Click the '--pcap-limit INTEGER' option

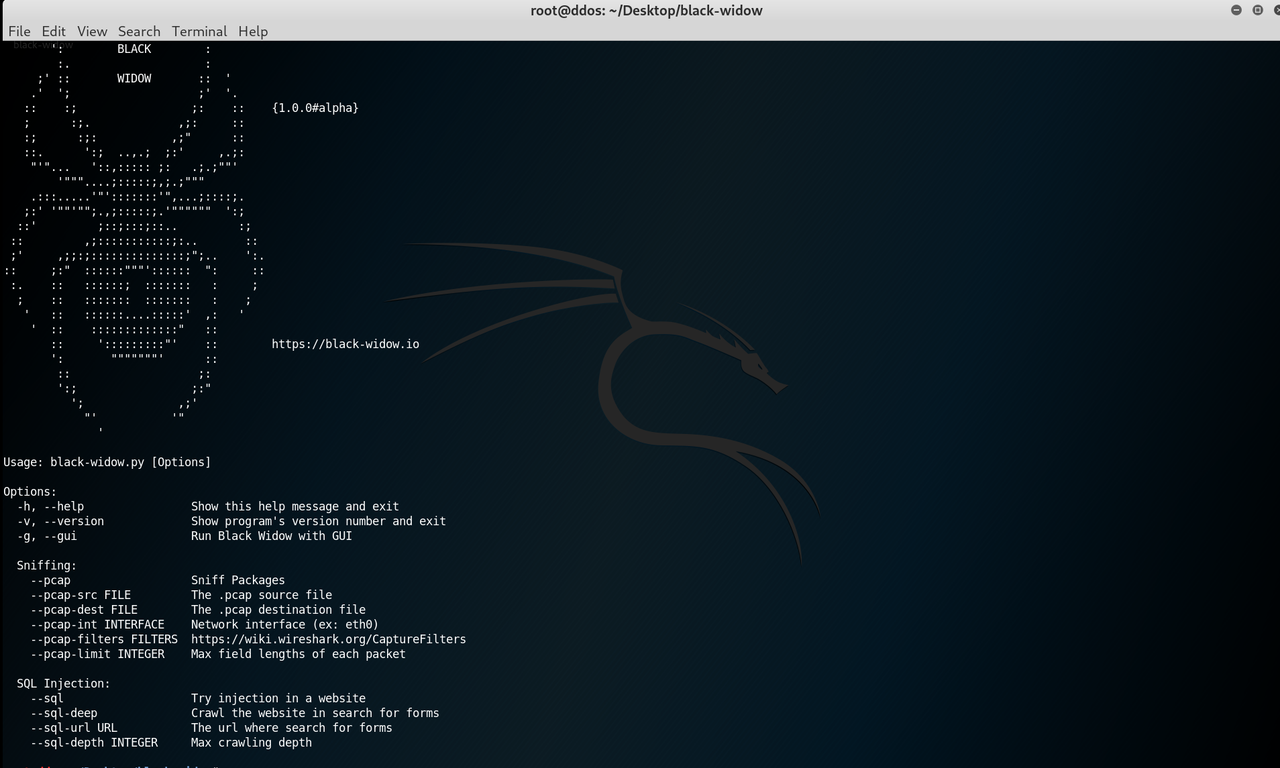(x=97, y=654)
